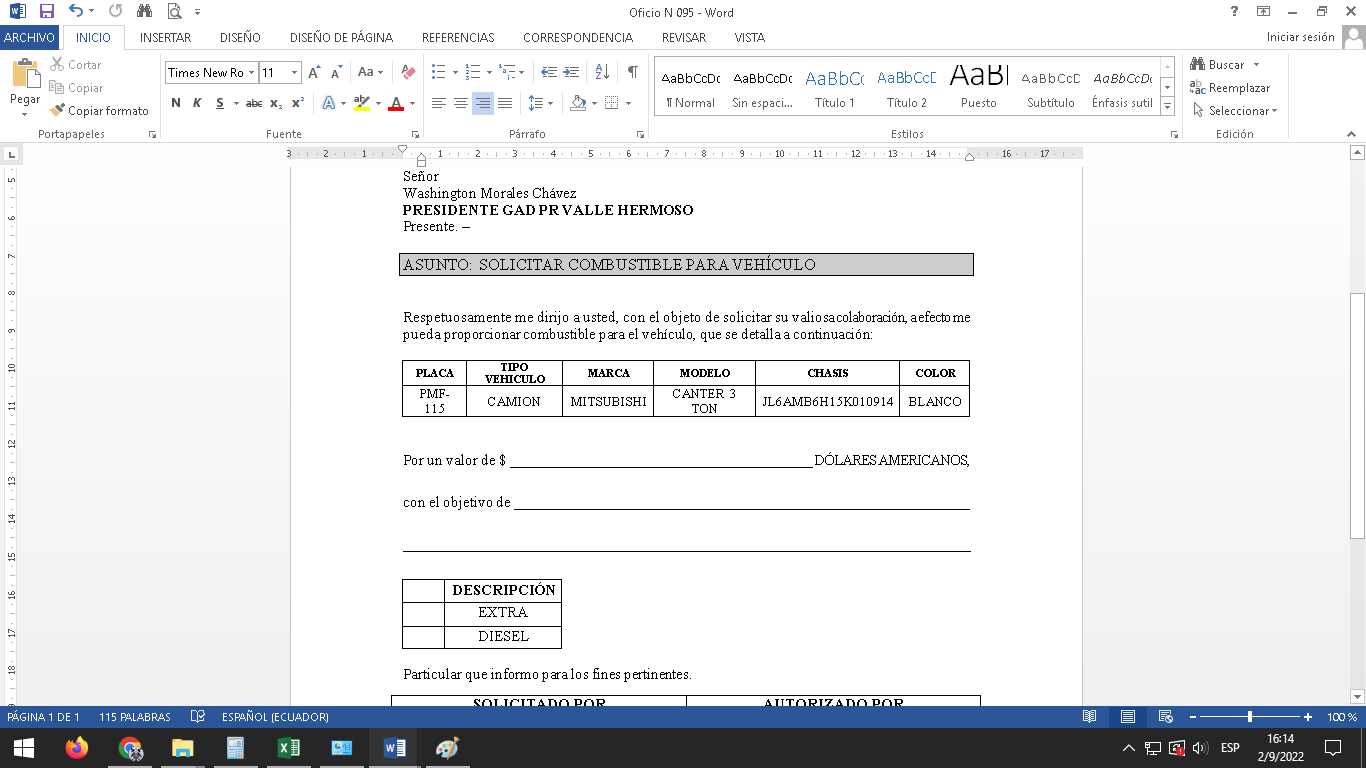Toggle bold formatting with N button

[x=176, y=103]
